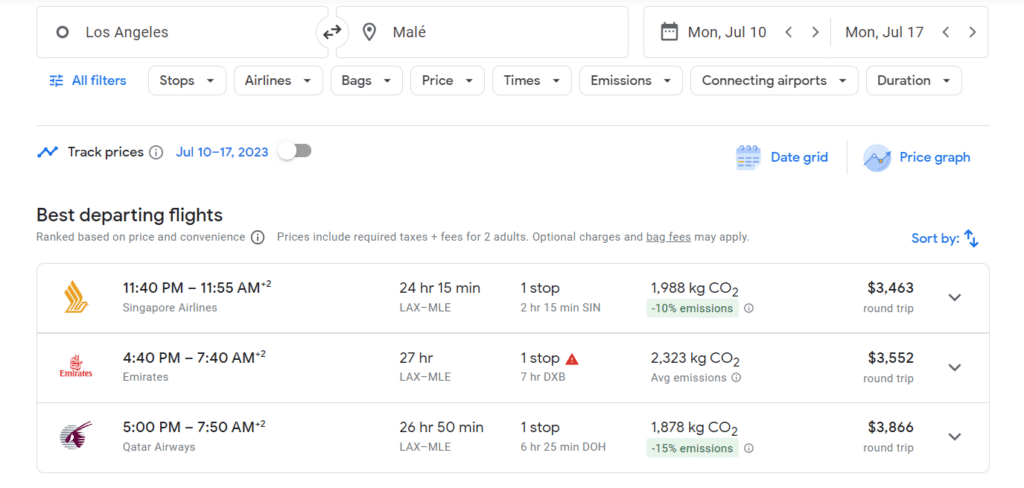Open the Bags filter dropdown
This screenshot has width=1024, height=488.
(366, 80)
